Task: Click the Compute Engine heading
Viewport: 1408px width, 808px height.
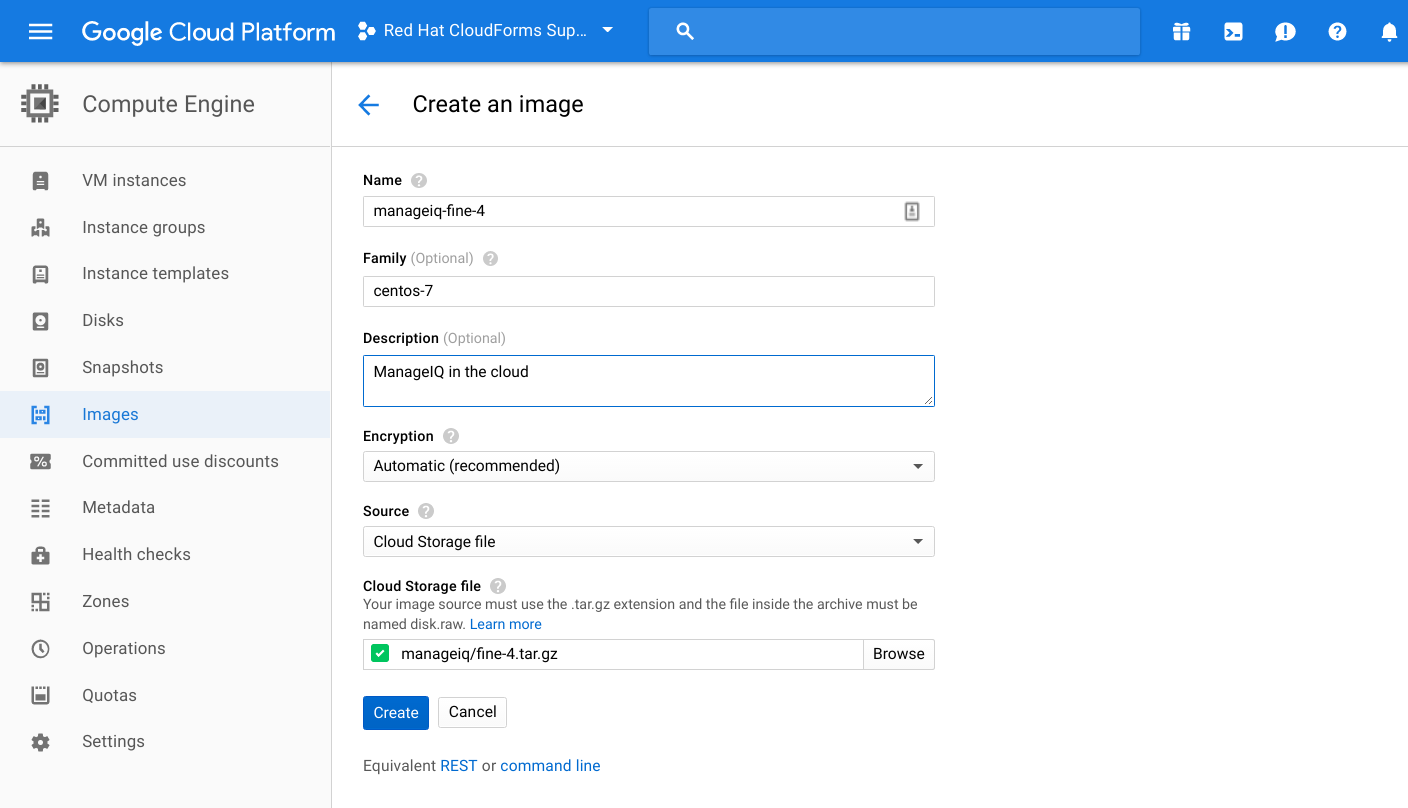Action: tap(168, 104)
